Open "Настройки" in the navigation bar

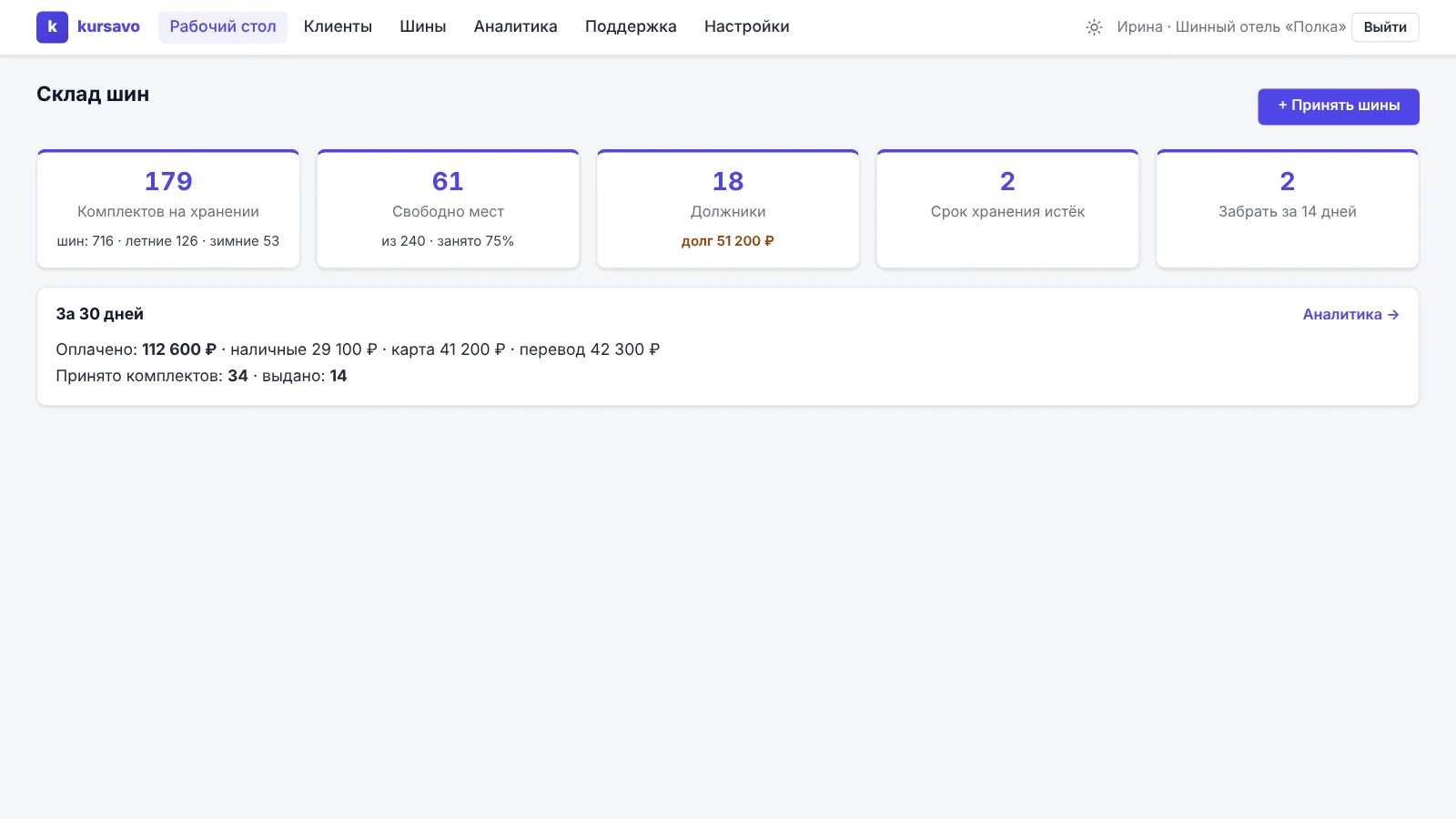(x=747, y=27)
